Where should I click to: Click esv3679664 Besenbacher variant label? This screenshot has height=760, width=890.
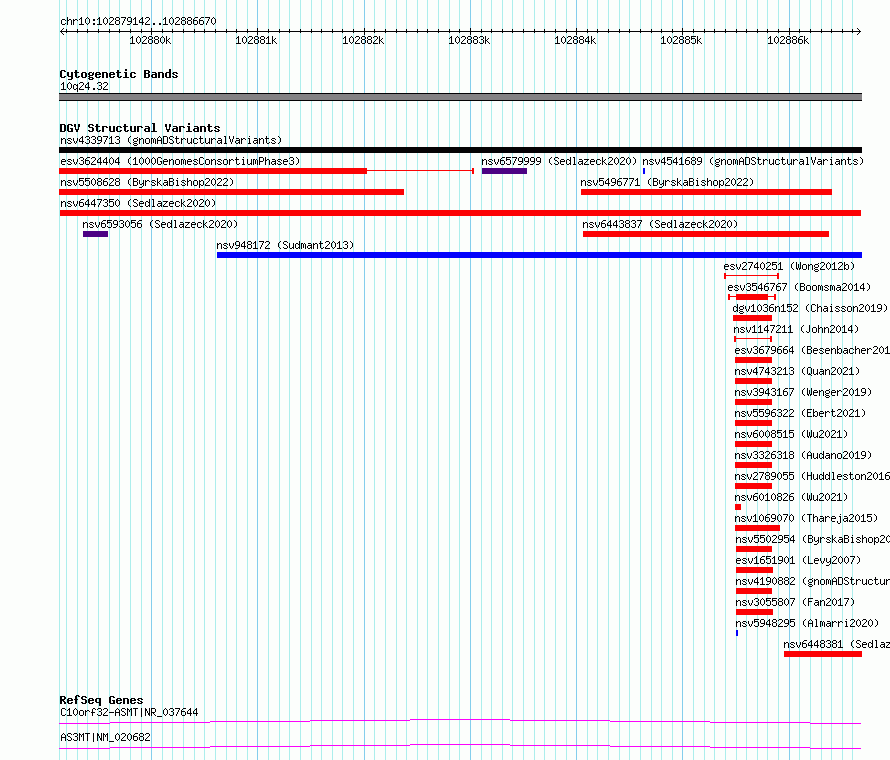tap(812, 350)
